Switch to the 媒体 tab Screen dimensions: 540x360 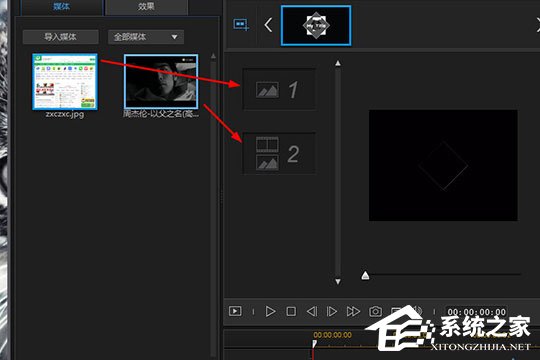pos(62,7)
